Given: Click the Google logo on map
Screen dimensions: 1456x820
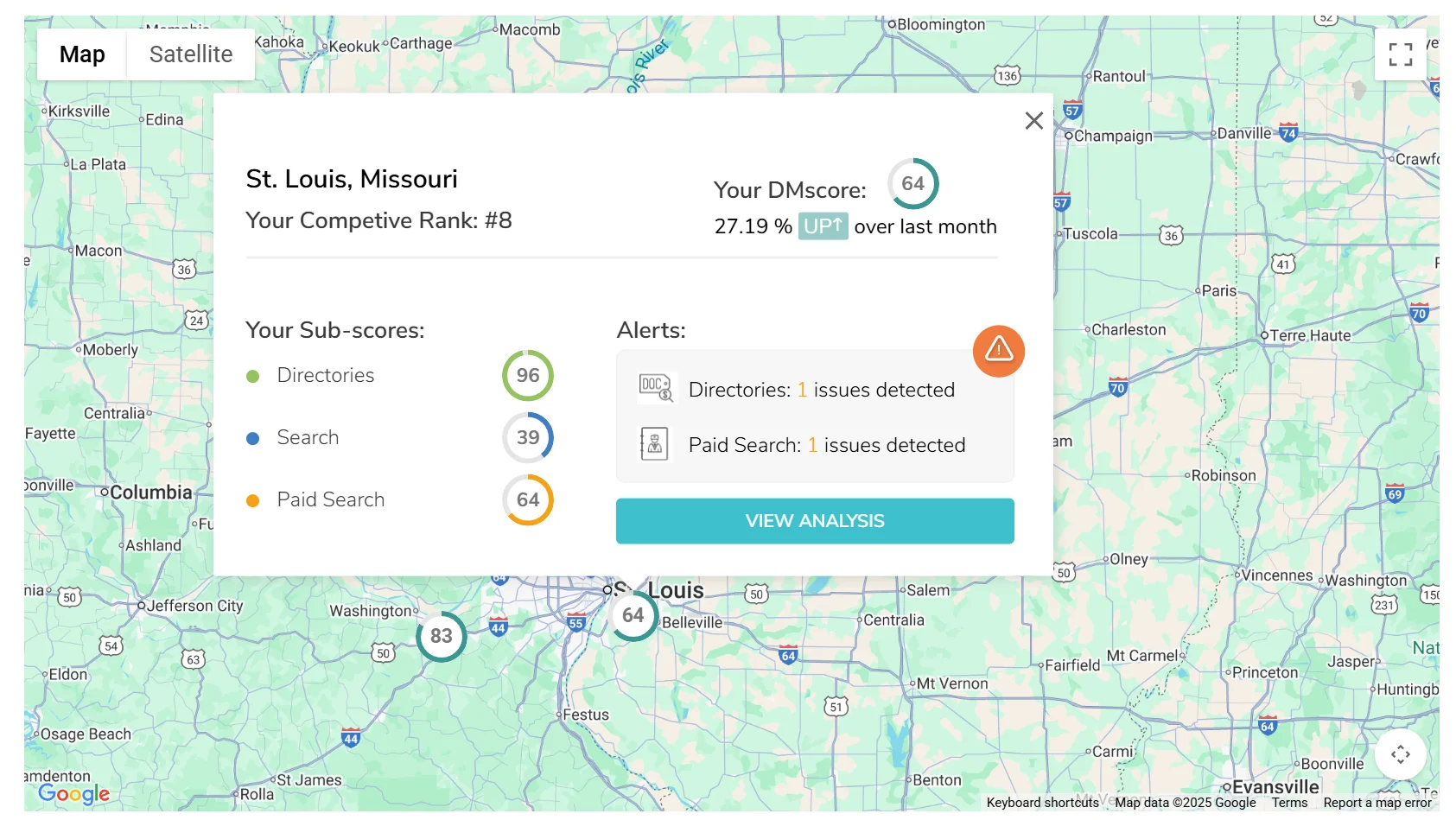Looking at the screenshot, I should [x=74, y=793].
